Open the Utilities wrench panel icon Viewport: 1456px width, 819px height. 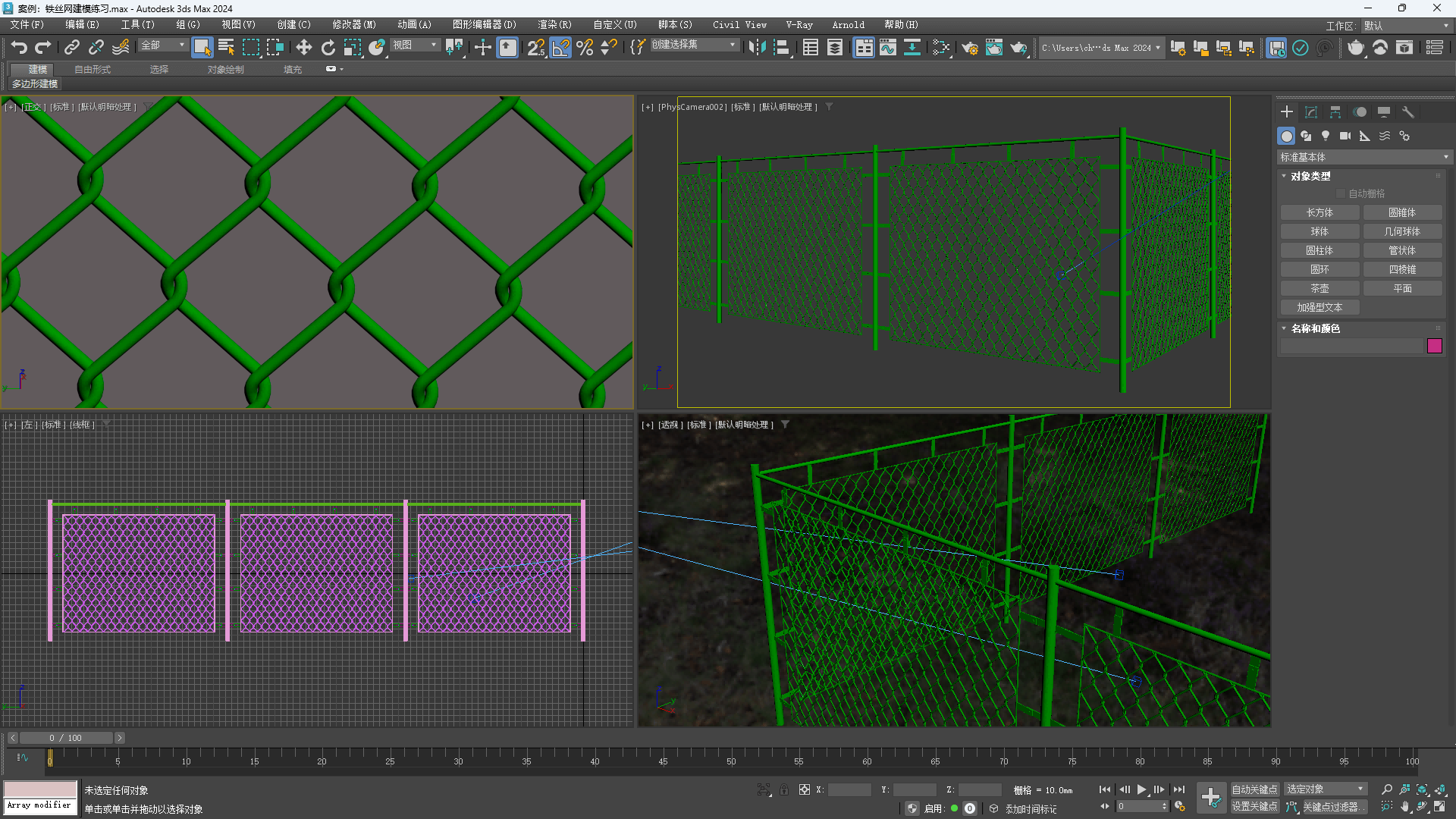point(1408,112)
